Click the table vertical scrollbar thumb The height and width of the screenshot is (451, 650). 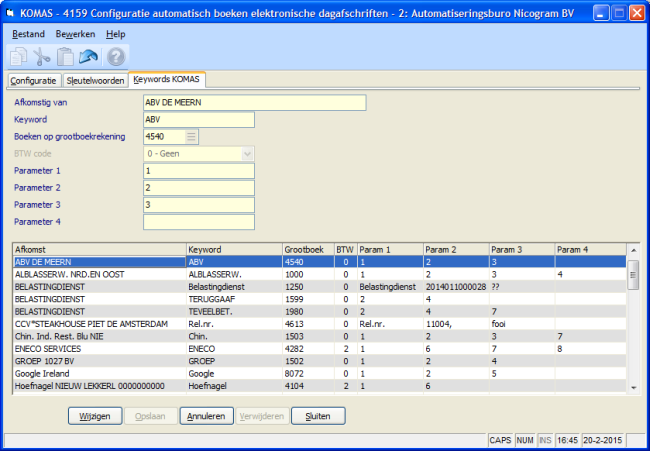(x=633, y=275)
